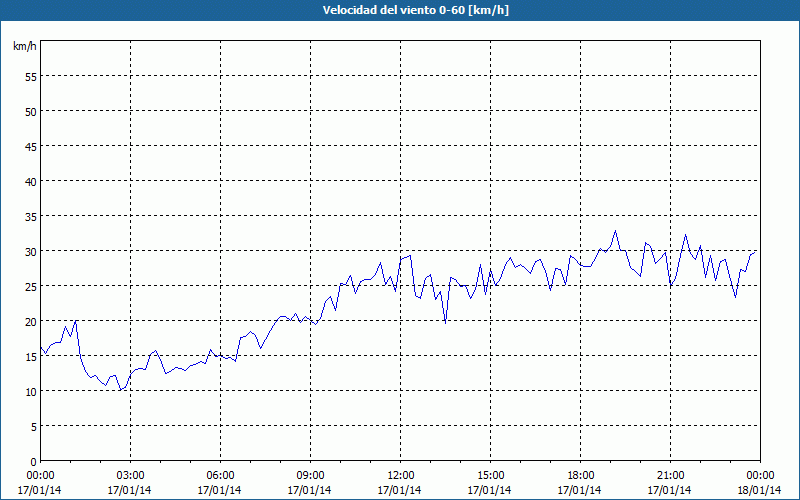
Task: Click the 0 y-axis label
Action: 34,462
